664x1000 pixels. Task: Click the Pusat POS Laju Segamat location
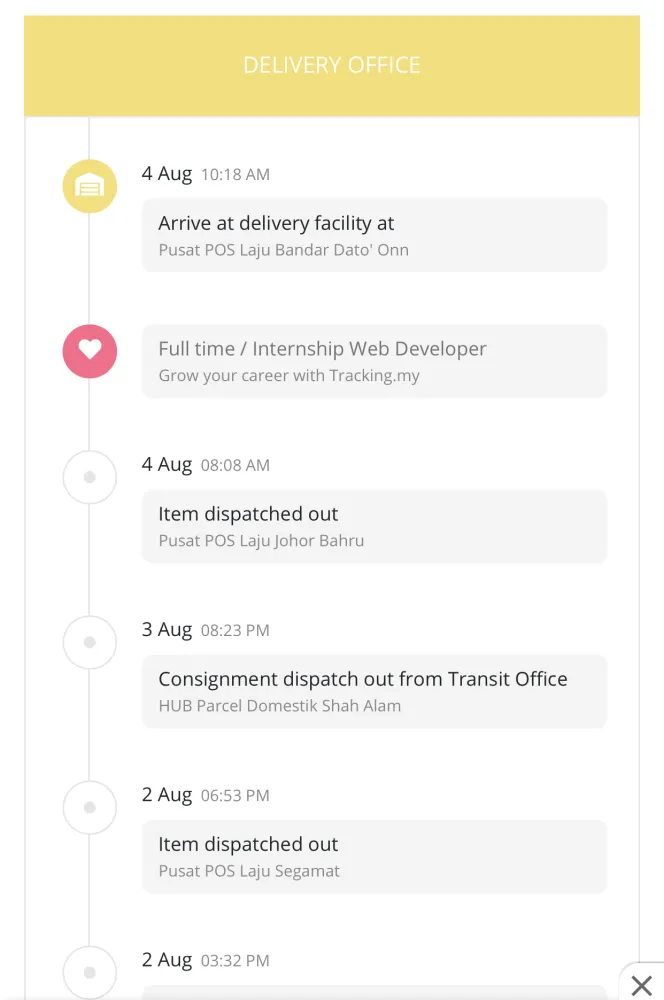249,871
